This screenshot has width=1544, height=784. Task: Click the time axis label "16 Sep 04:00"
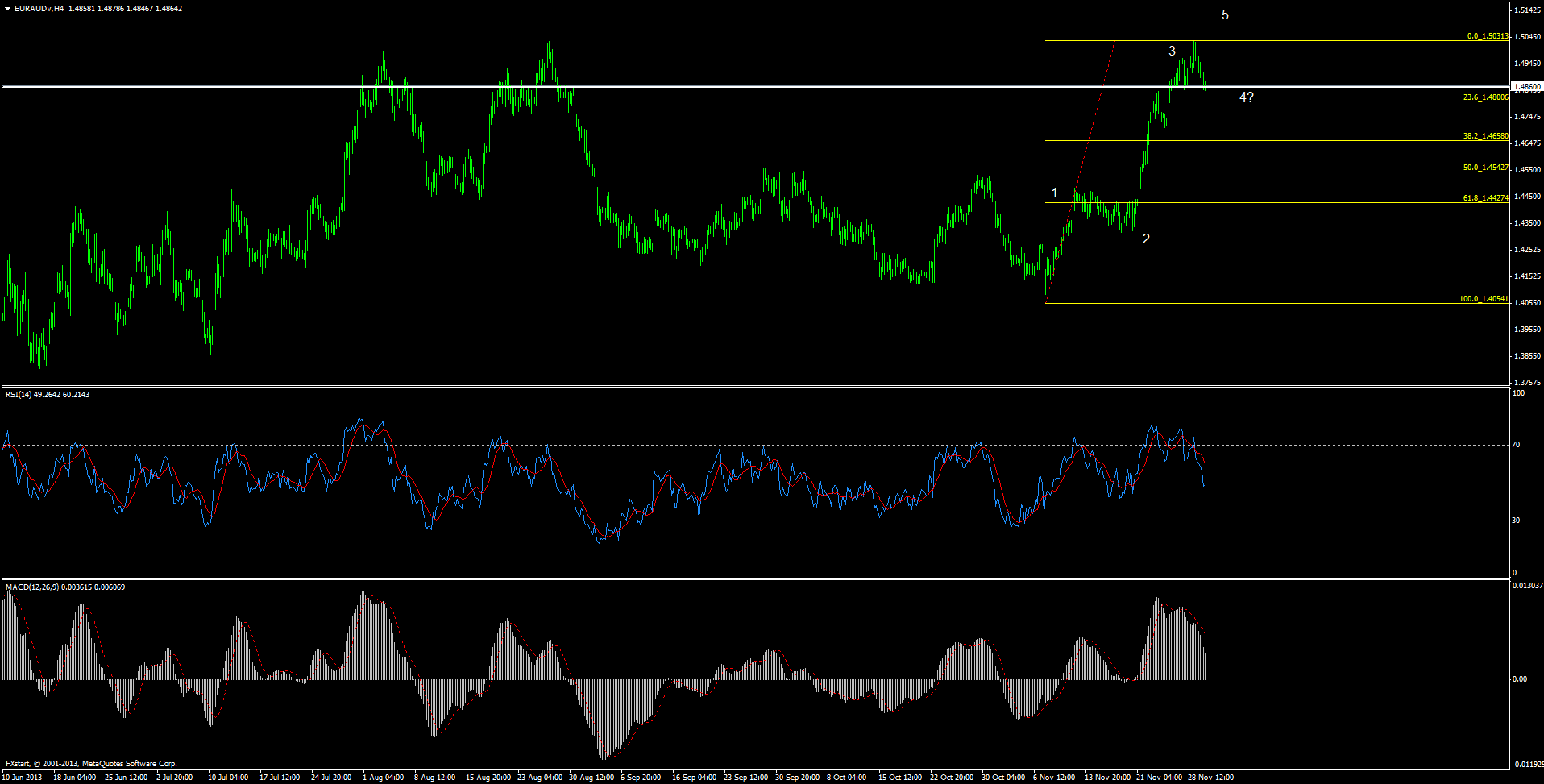[694, 778]
